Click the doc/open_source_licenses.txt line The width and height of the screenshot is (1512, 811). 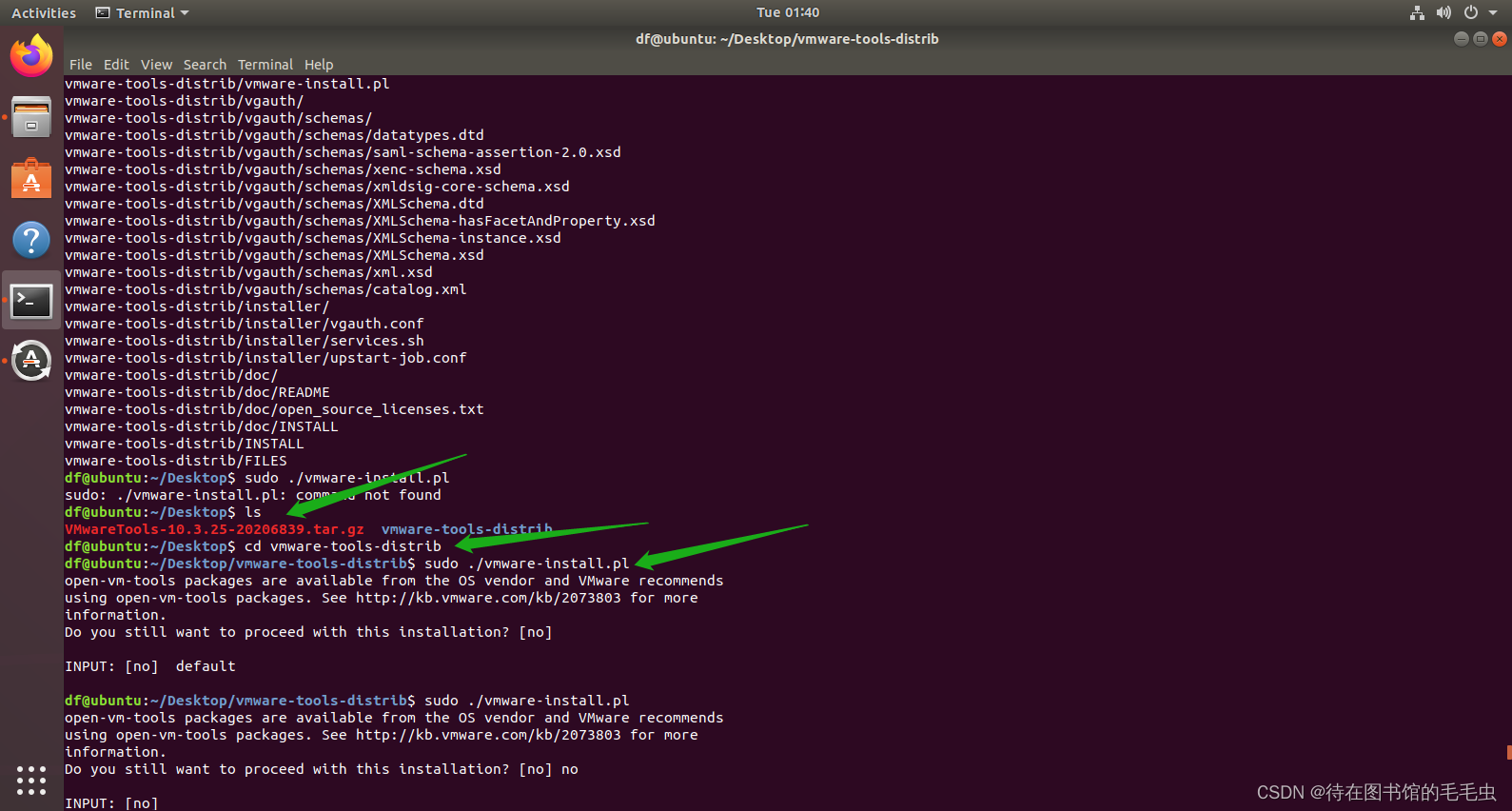274,409
